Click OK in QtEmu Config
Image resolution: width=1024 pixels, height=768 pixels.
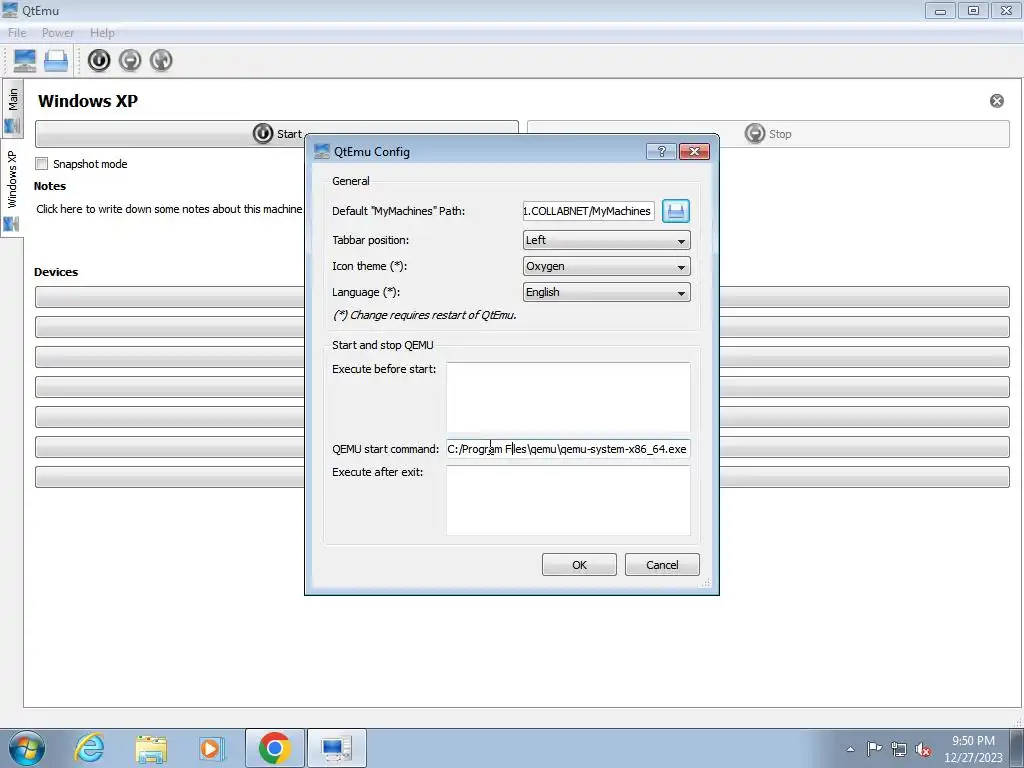[x=579, y=565]
